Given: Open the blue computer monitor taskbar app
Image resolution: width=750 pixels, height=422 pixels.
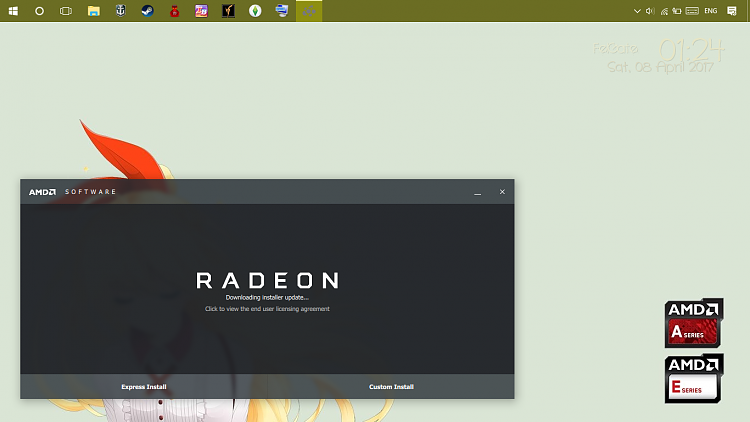Looking at the screenshot, I should pos(282,11).
